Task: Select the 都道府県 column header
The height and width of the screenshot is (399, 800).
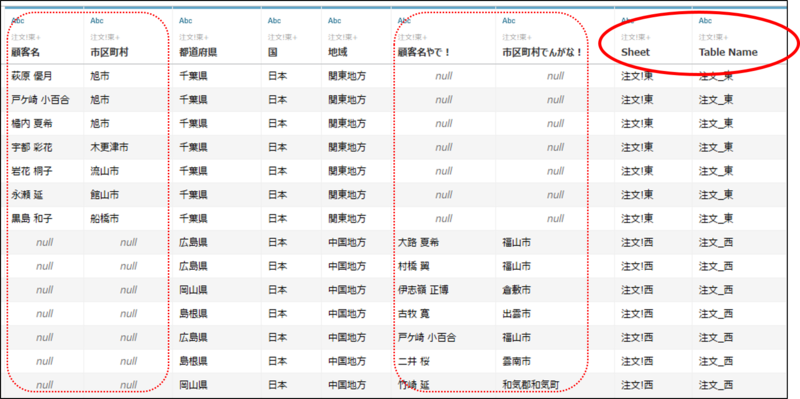Action: (x=198, y=52)
